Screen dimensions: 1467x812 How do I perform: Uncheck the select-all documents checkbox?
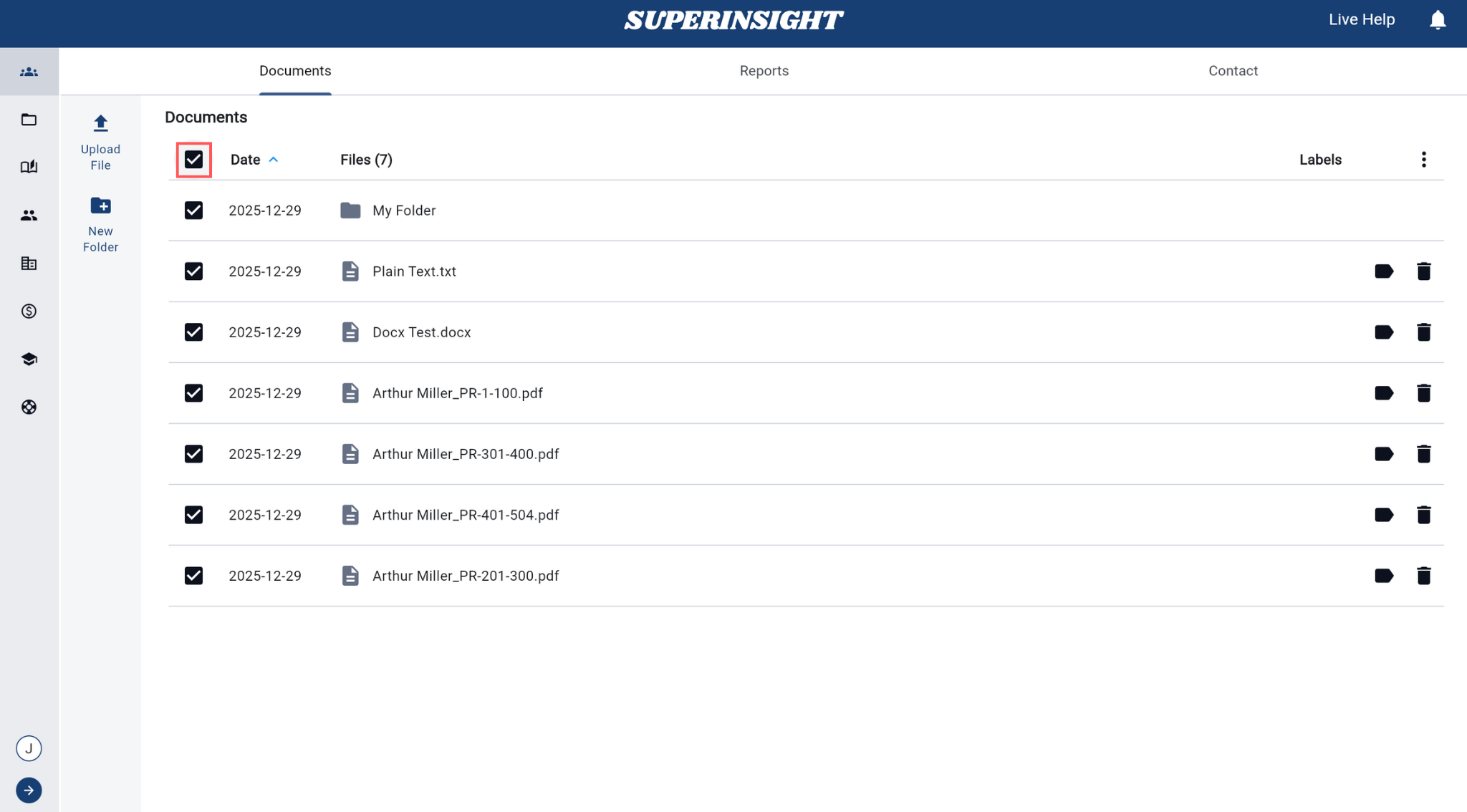[x=193, y=160]
